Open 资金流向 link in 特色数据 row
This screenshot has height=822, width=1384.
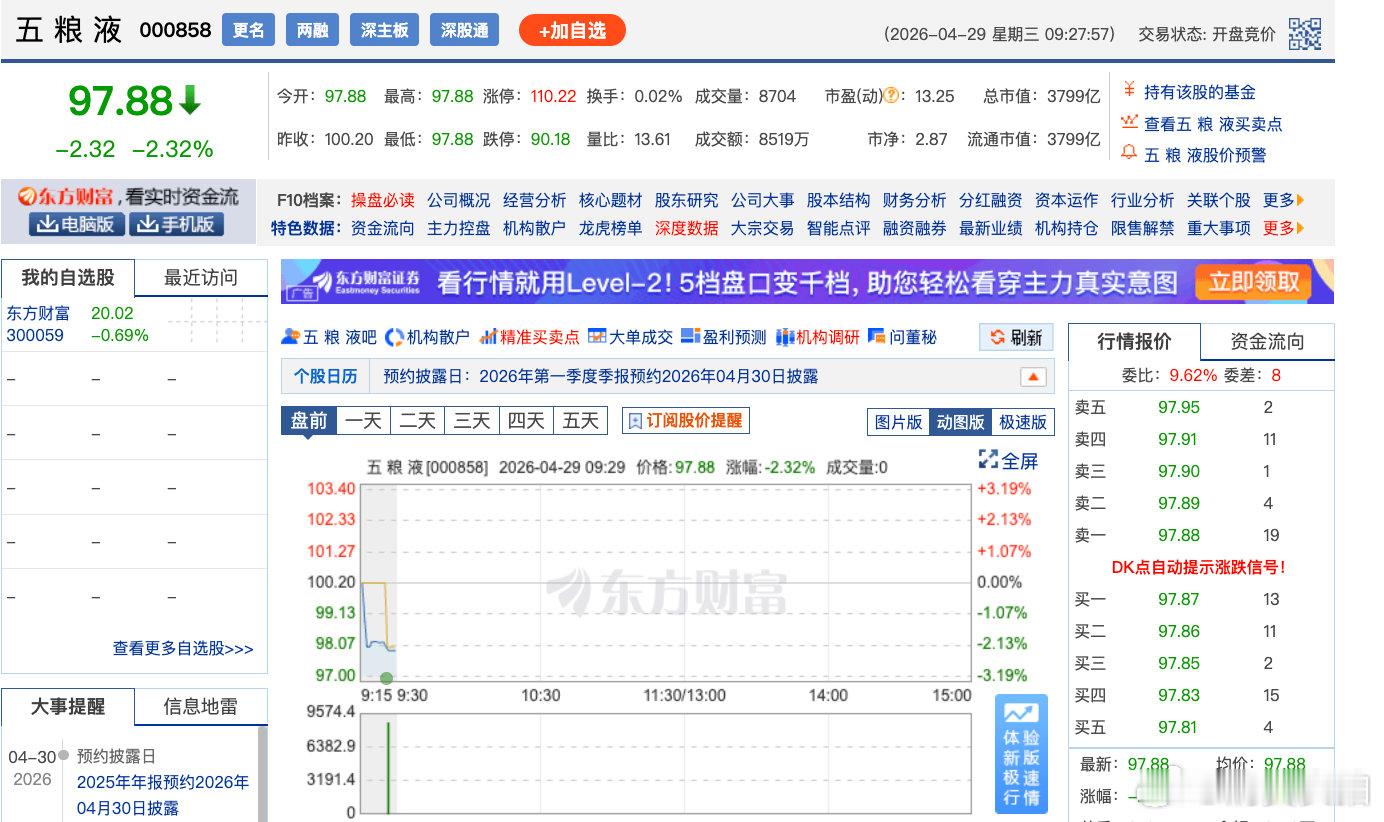click(x=382, y=228)
